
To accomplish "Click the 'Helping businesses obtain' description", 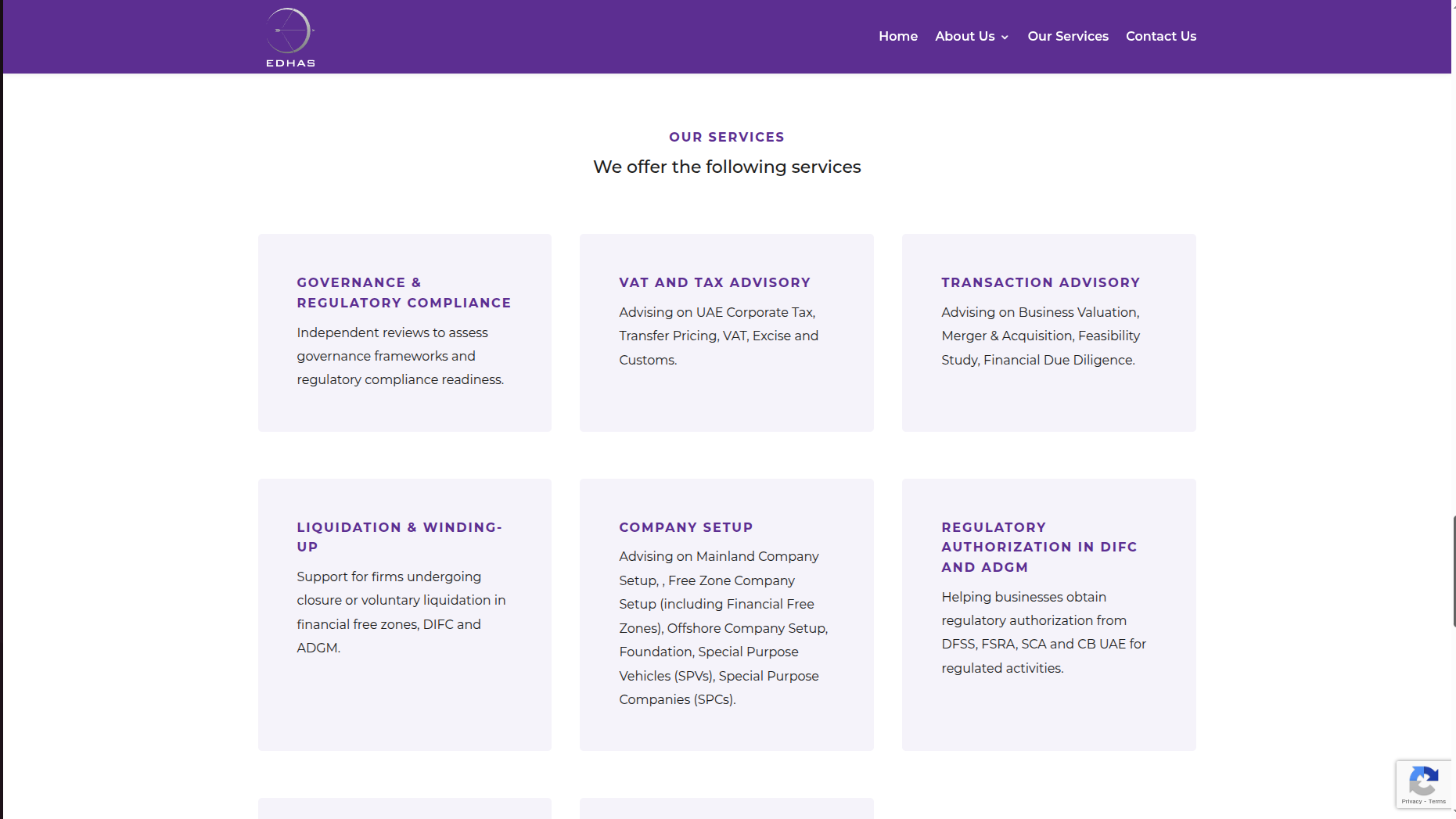I will coord(1043,632).
